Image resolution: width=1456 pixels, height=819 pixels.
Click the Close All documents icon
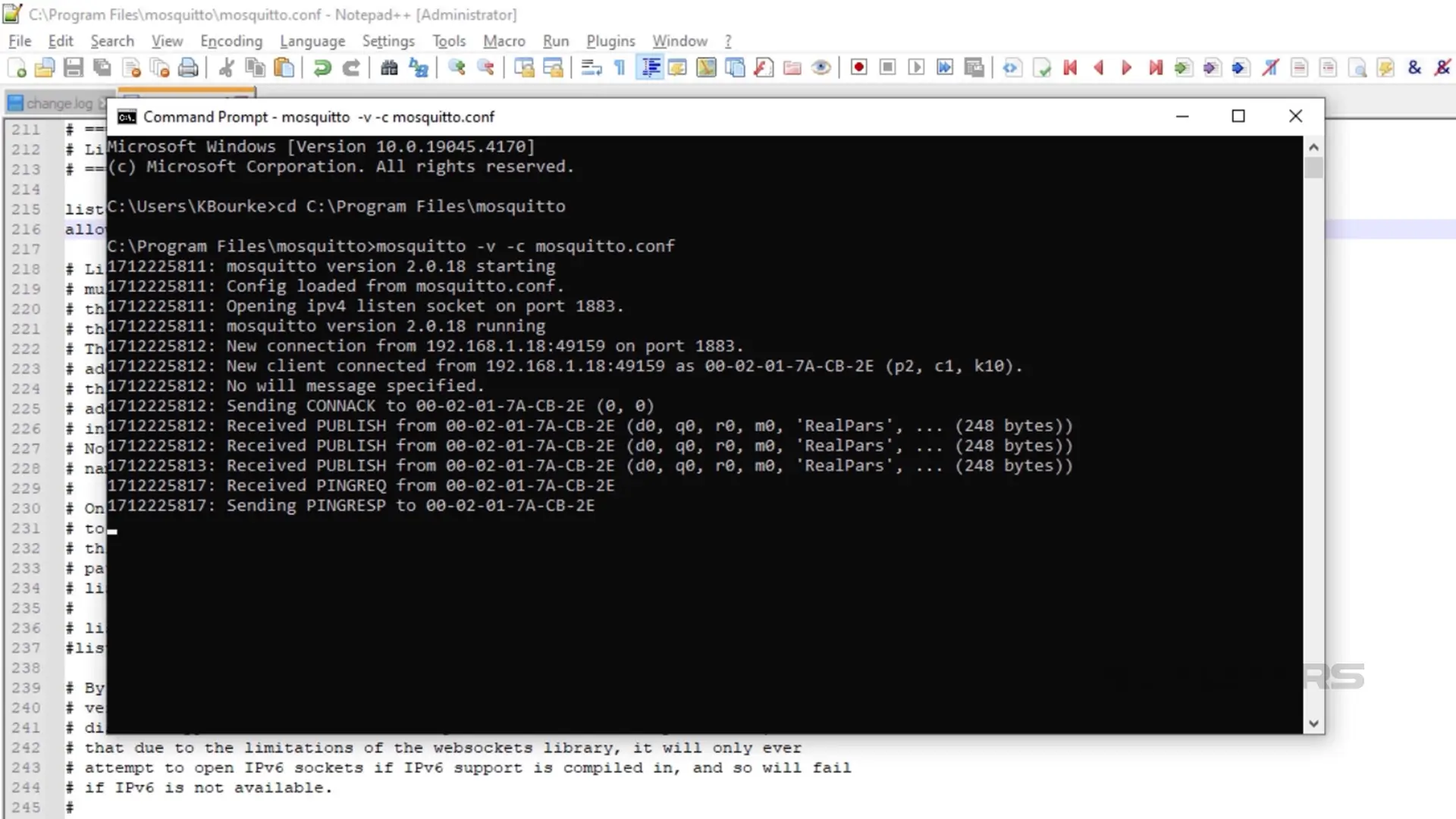pos(160,68)
